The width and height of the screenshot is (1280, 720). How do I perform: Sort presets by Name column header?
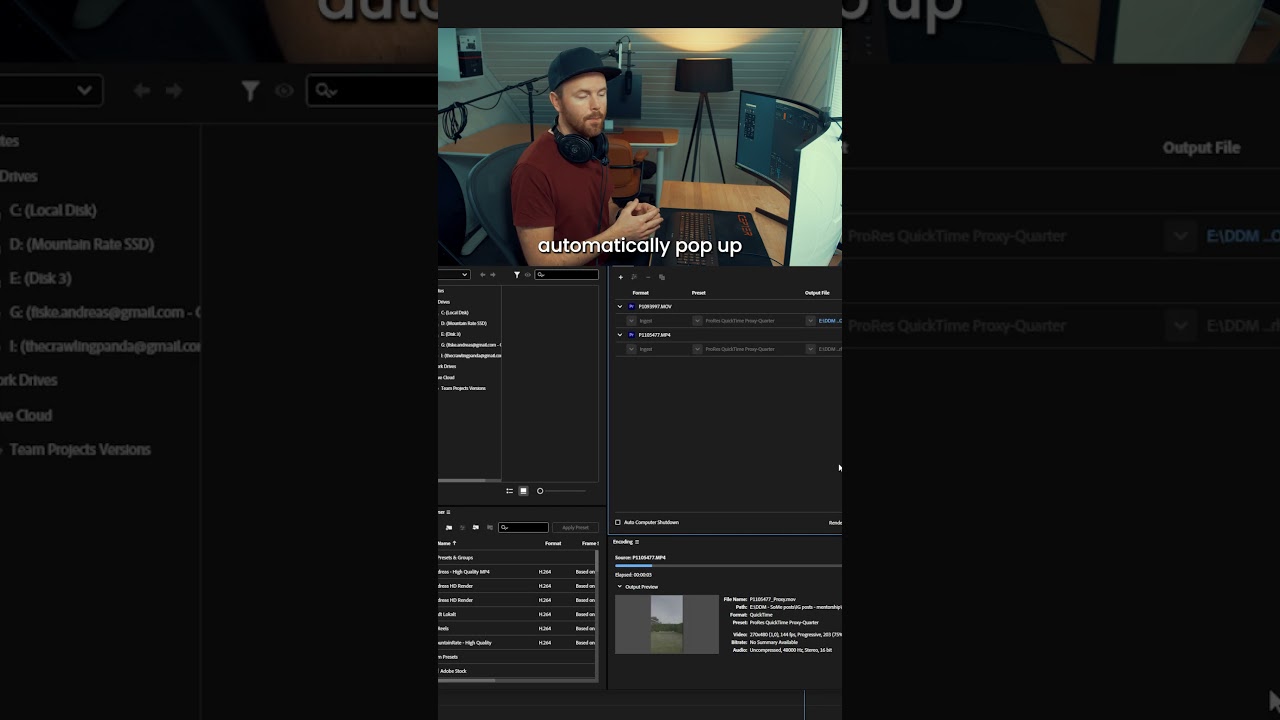(x=445, y=543)
